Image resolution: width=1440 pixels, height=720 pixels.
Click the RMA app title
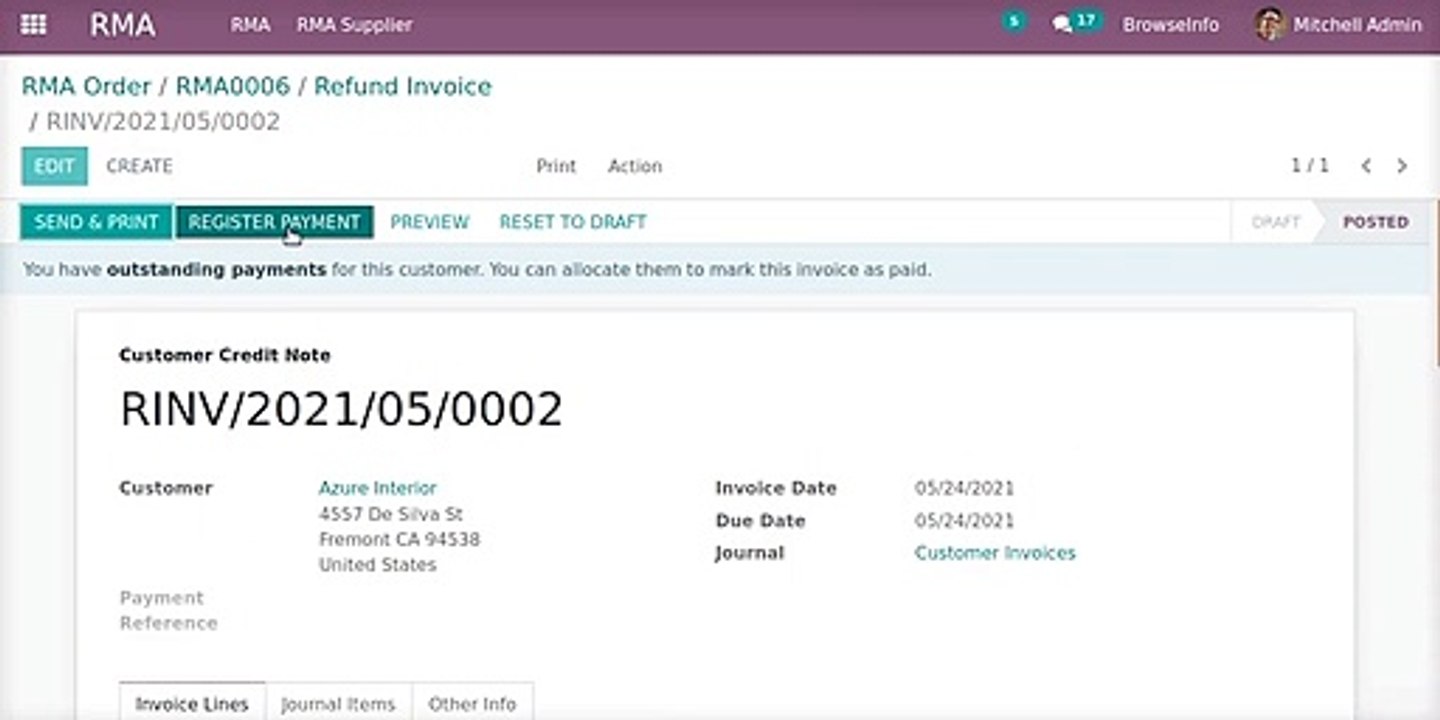coord(122,25)
